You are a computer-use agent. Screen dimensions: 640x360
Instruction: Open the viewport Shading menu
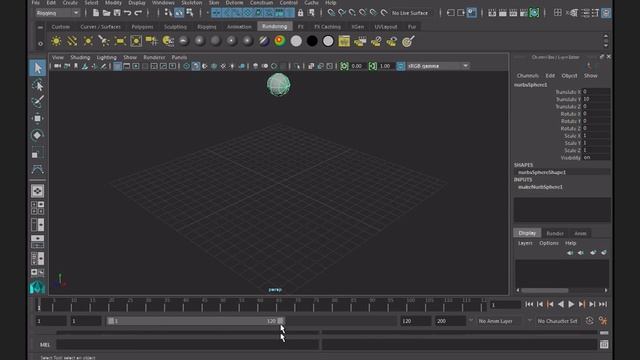click(80, 58)
